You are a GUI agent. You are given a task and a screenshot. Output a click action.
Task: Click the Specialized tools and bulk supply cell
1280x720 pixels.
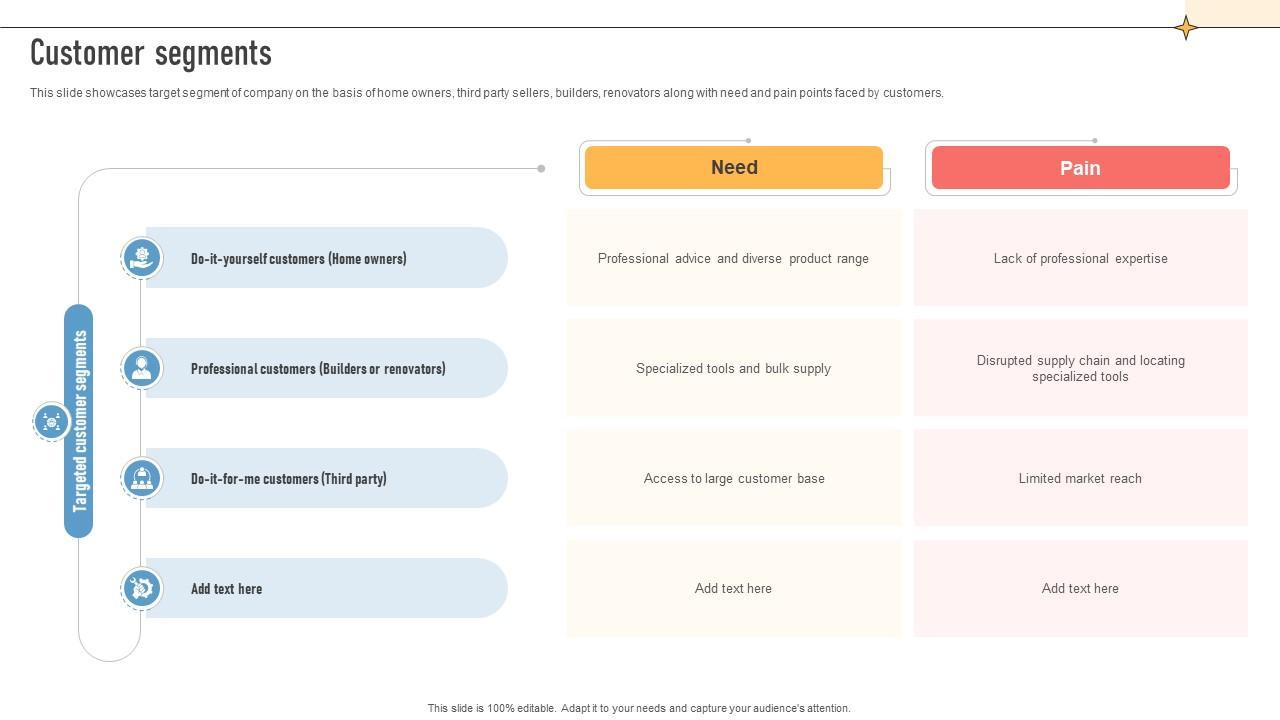(733, 368)
